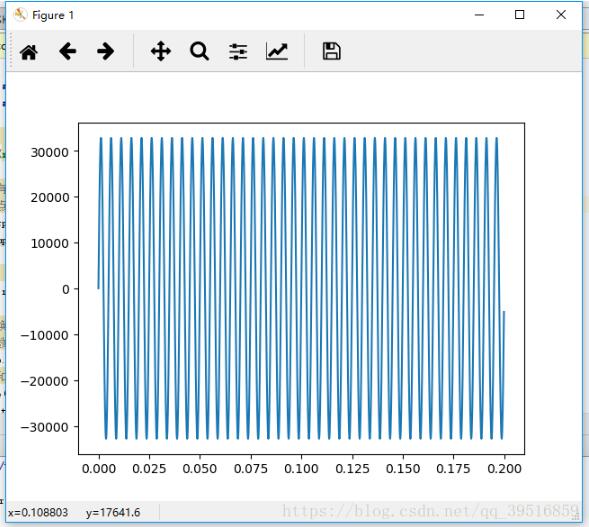Image resolution: width=589 pixels, height=527 pixels.
Task: Click the 30000 y-axis tick label
Action: point(50,153)
